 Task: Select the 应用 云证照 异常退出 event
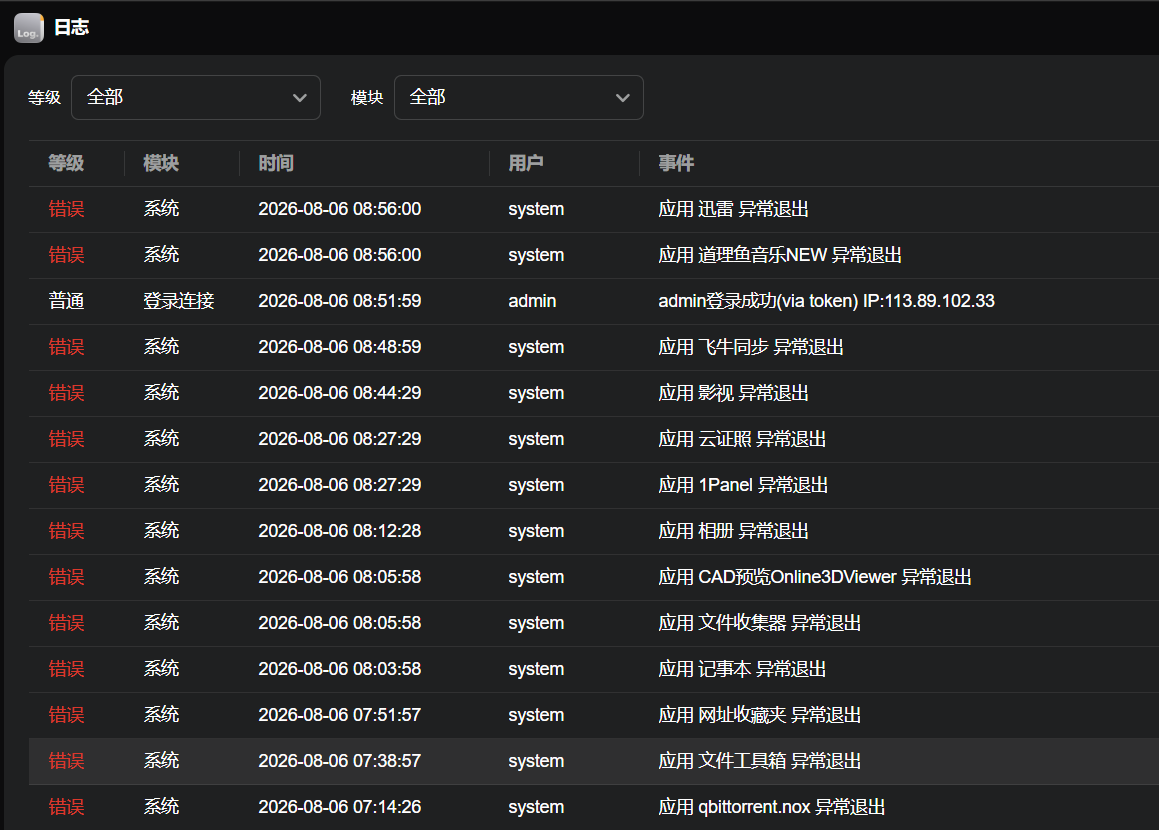click(x=742, y=439)
